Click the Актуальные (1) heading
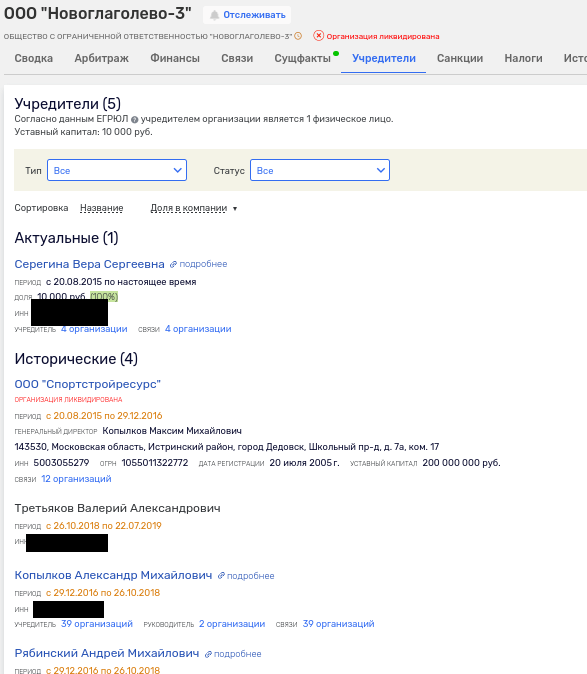Image resolution: width=587 pixels, height=674 pixels. (x=67, y=238)
